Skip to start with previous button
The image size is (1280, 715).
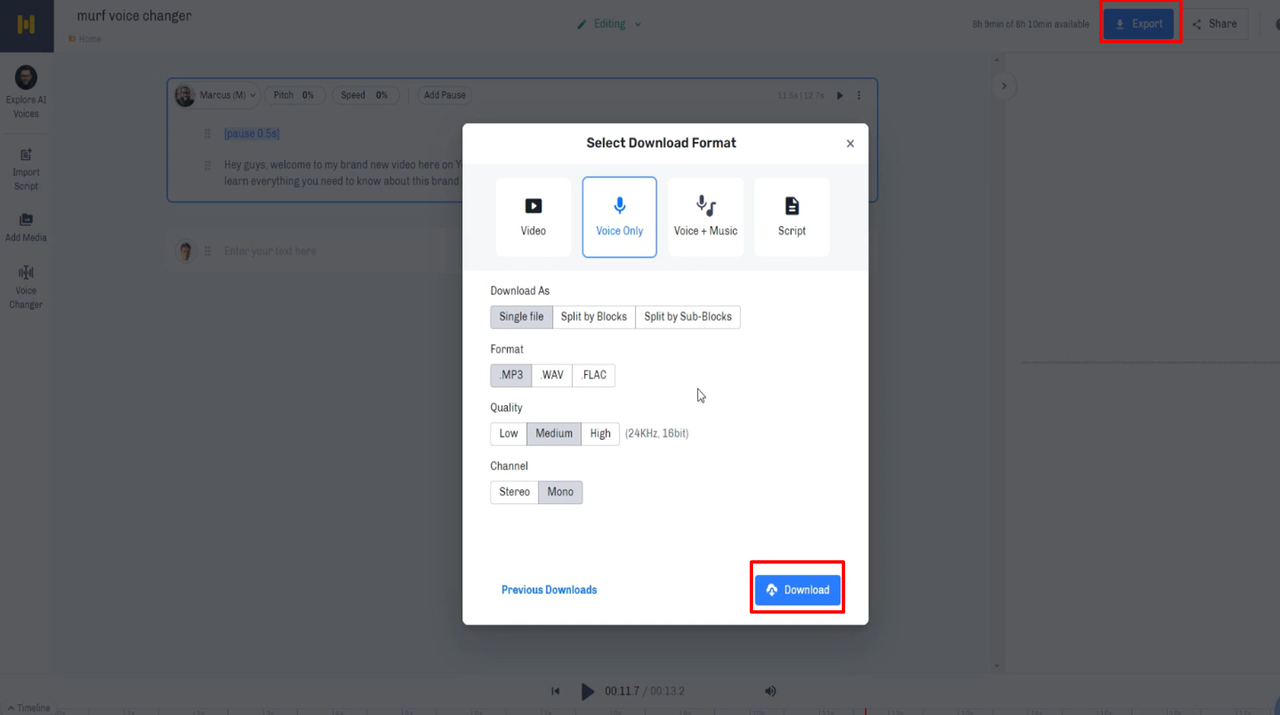(x=555, y=691)
